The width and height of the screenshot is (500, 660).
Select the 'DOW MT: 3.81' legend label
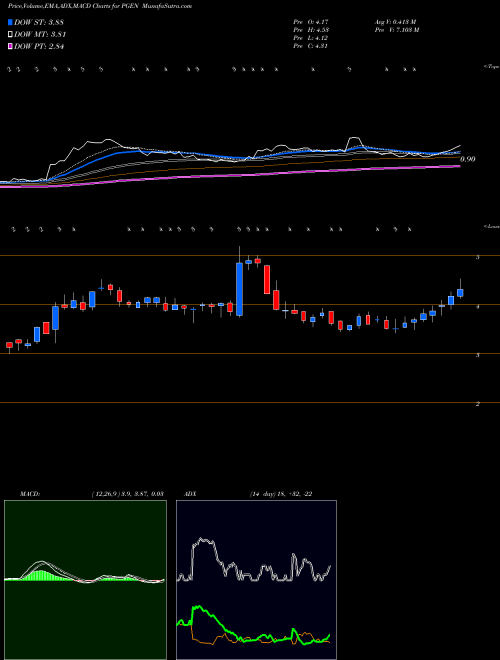(40, 35)
